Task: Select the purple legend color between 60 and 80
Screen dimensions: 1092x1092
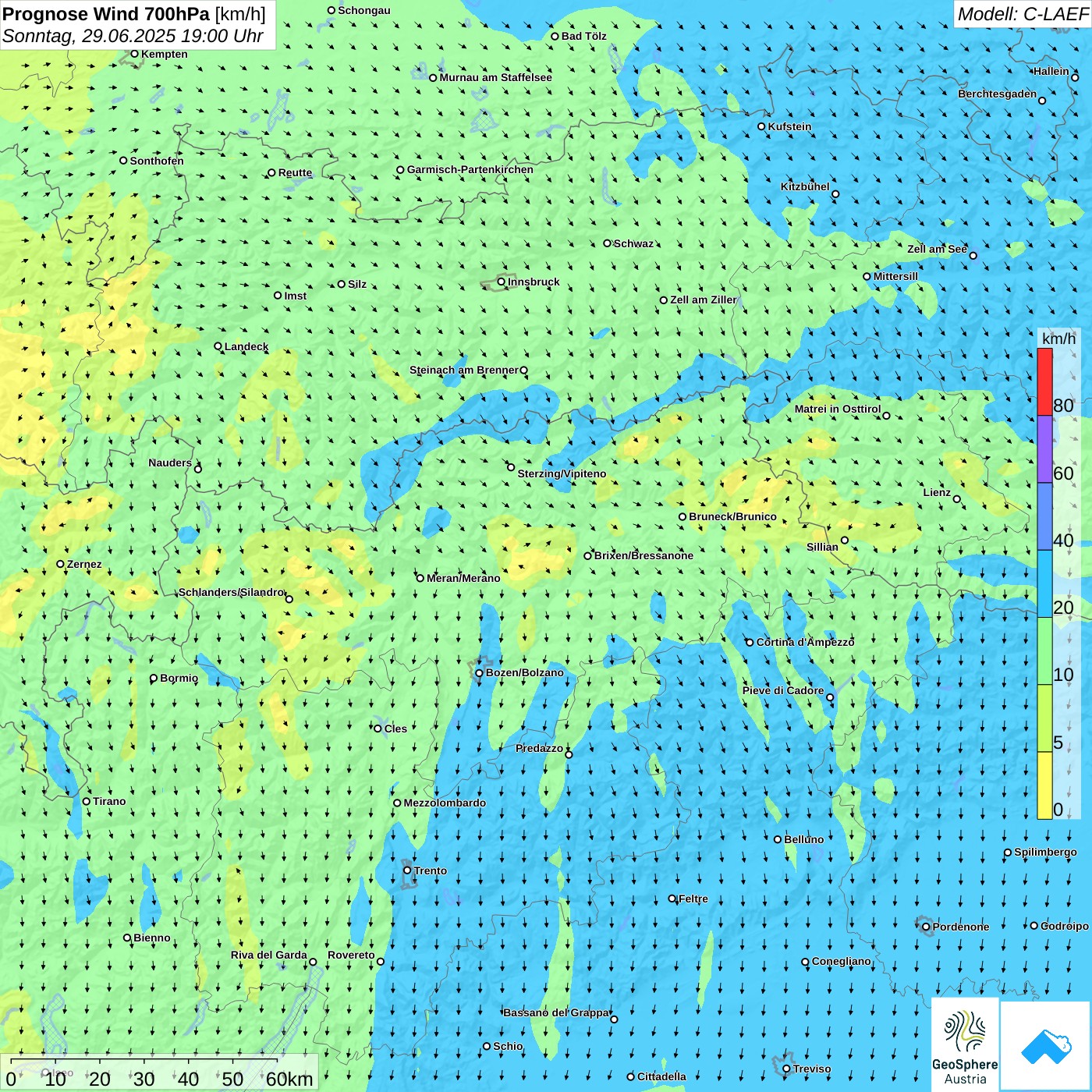Action: point(1044,449)
